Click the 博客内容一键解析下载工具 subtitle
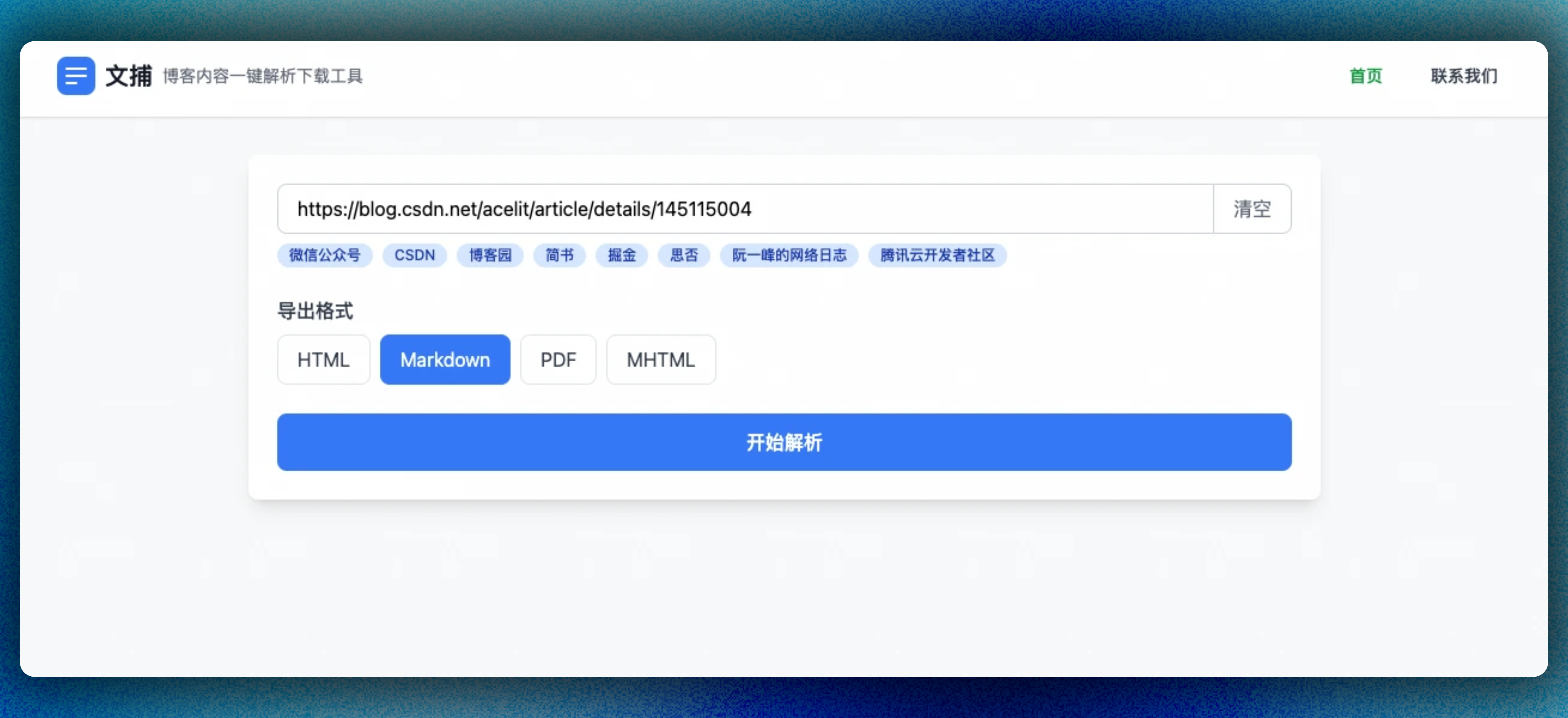This screenshot has height=718, width=1568. 262,76
